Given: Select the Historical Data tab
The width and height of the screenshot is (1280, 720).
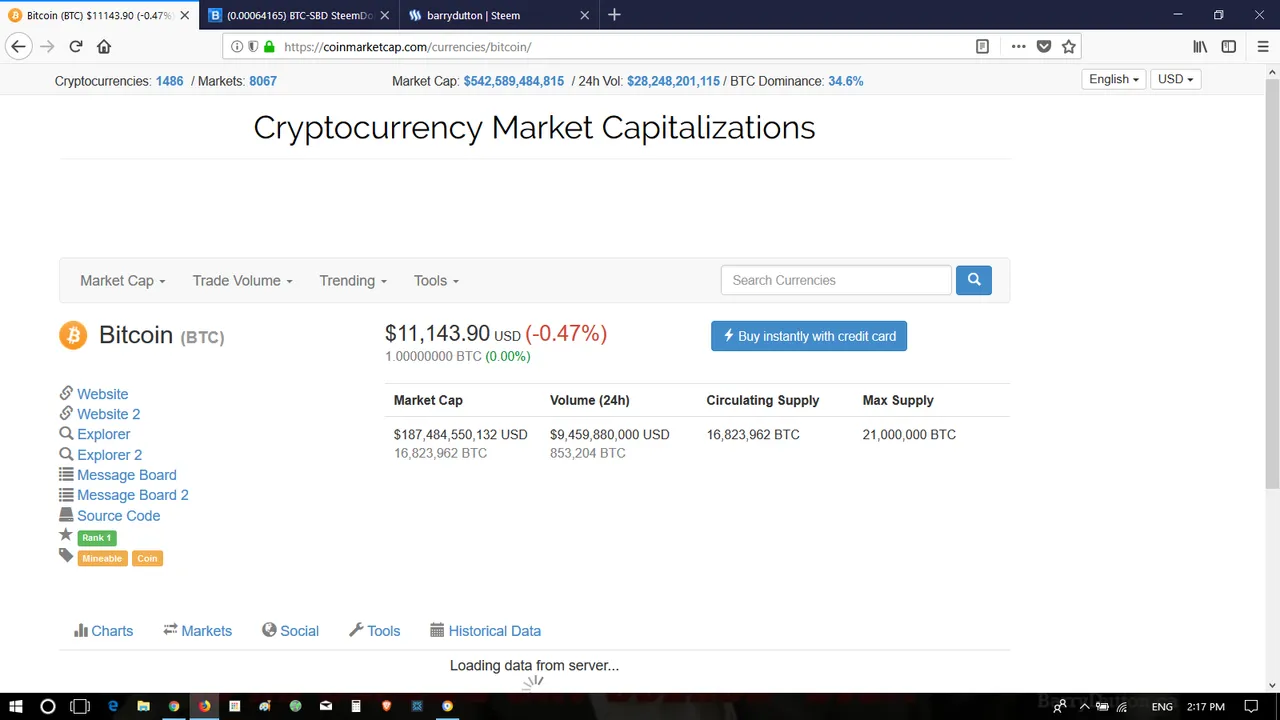Looking at the screenshot, I should 485,631.
